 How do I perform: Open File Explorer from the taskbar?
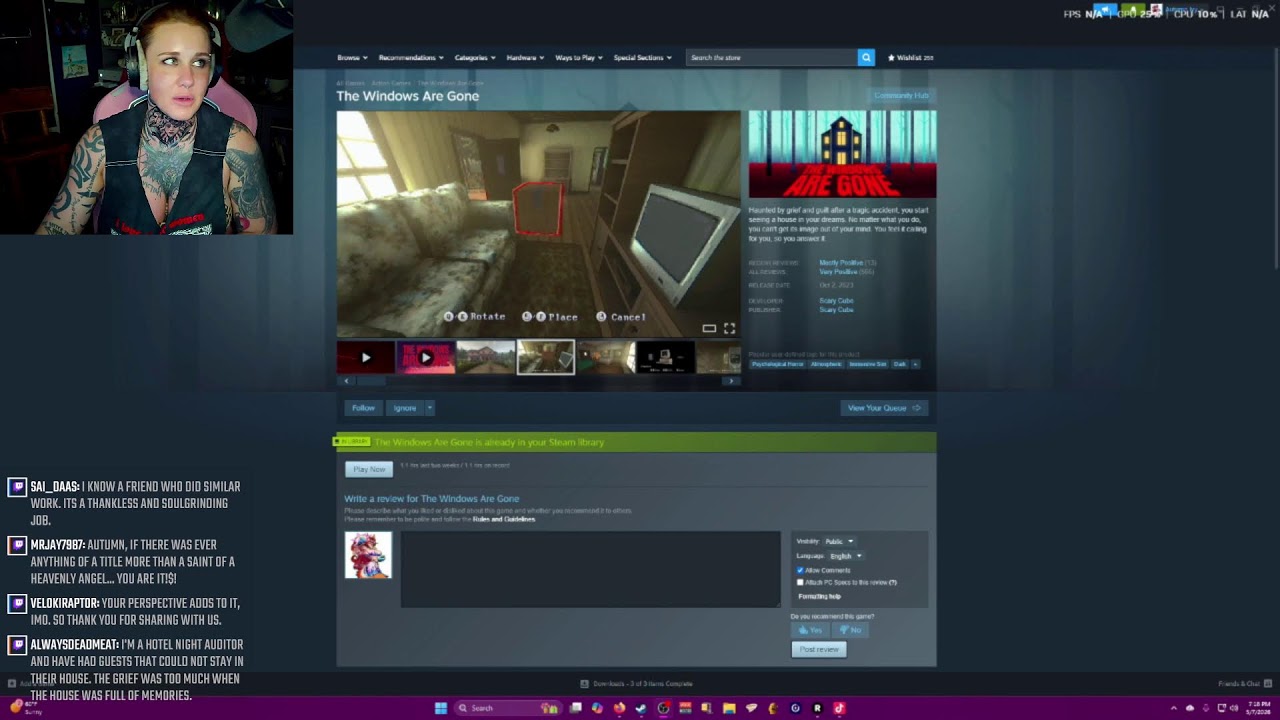[x=729, y=708]
